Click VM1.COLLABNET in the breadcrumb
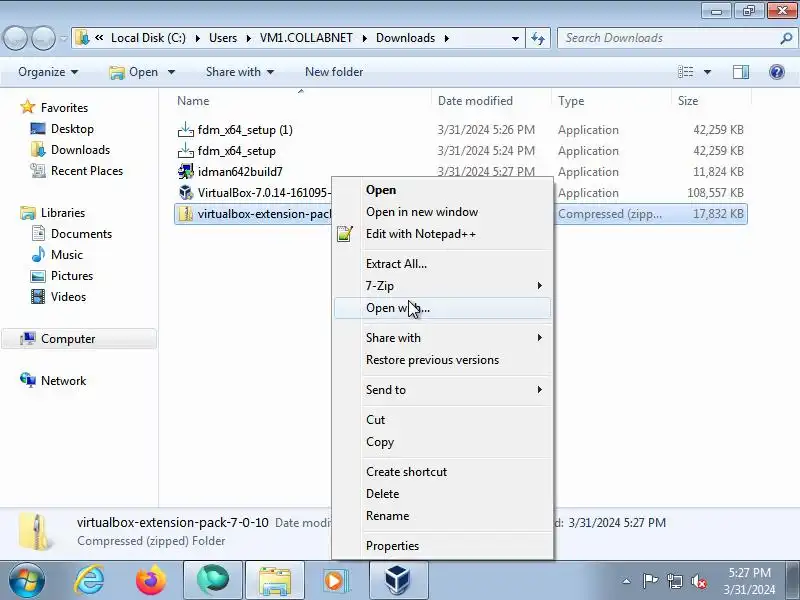The width and height of the screenshot is (800, 600). (x=306, y=38)
